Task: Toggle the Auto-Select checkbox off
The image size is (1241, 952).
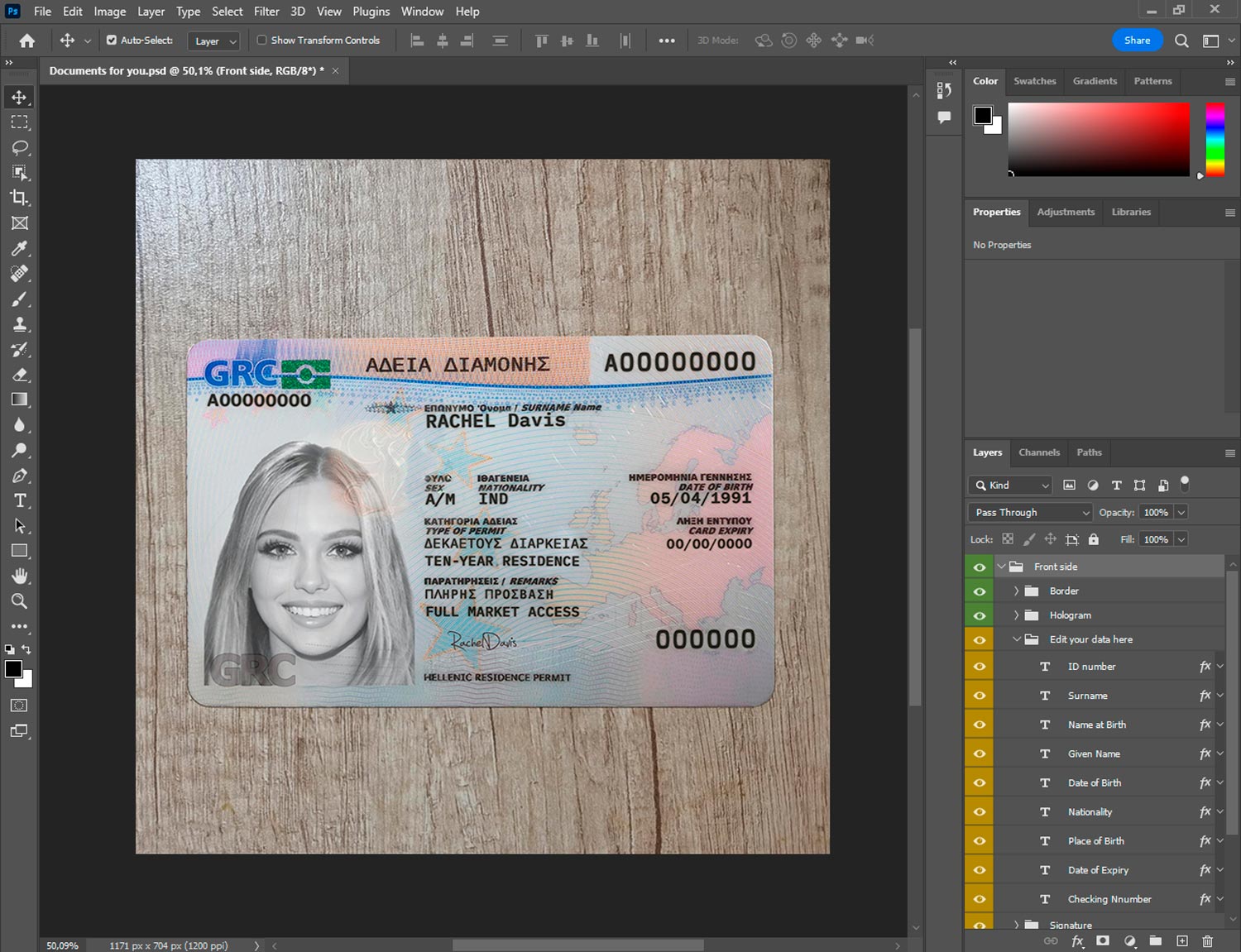Action: point(110,39)
